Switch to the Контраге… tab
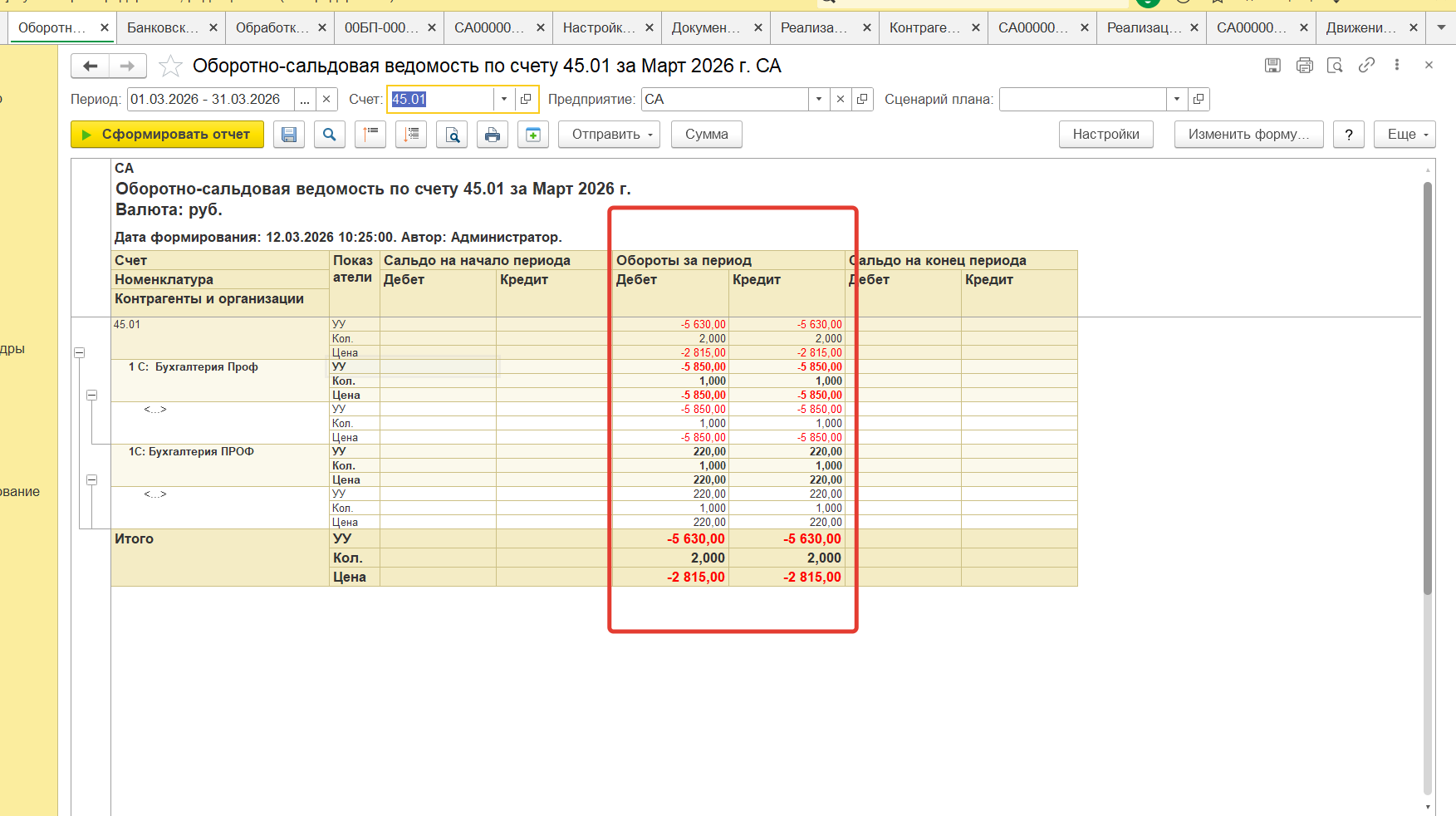The image size is (1456, 816). click(x=924, y=27)
